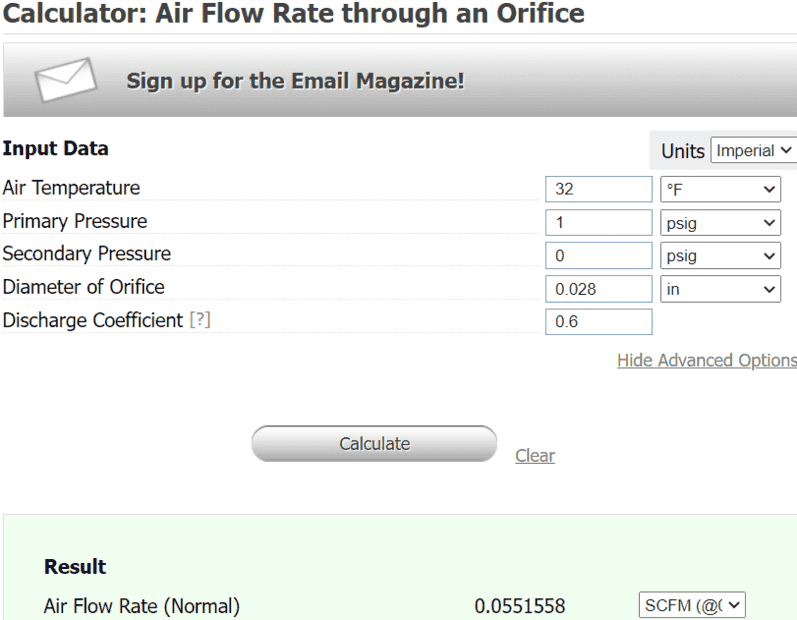
Task: Open the Units system dropdown
Action: [753, 151]
